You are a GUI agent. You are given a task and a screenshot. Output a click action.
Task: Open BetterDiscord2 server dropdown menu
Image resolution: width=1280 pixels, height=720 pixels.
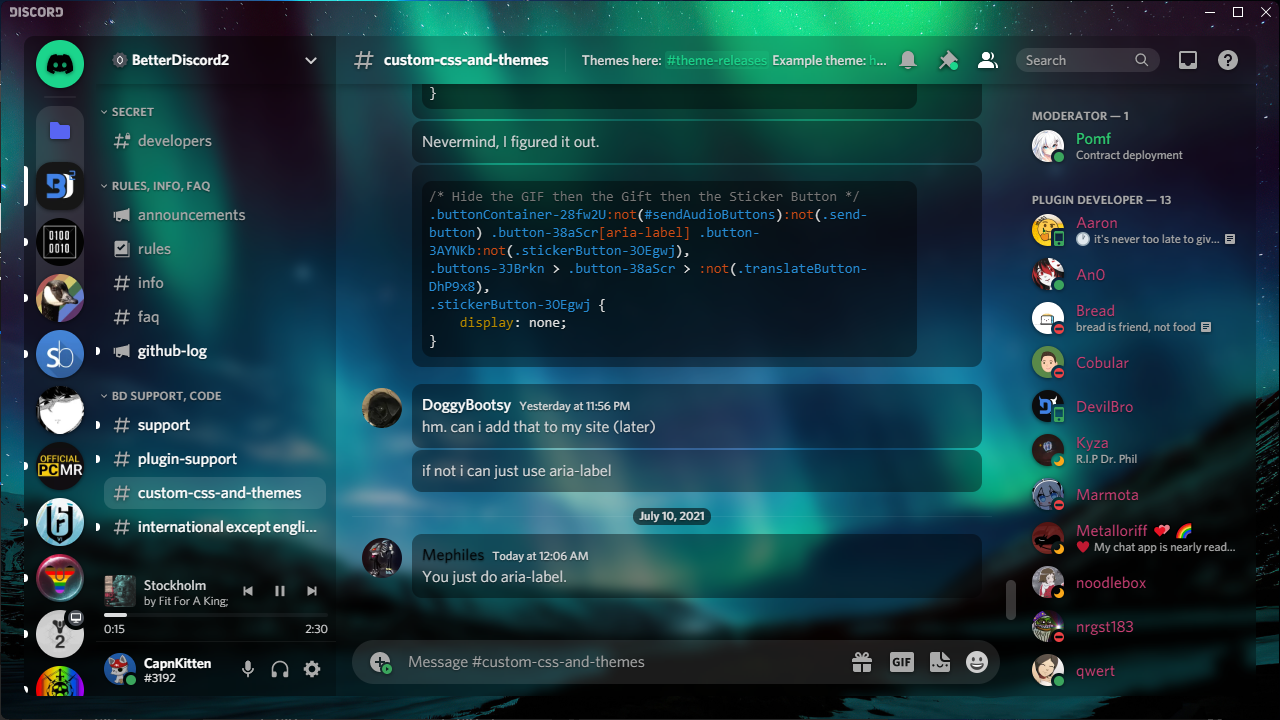point(311,61)
